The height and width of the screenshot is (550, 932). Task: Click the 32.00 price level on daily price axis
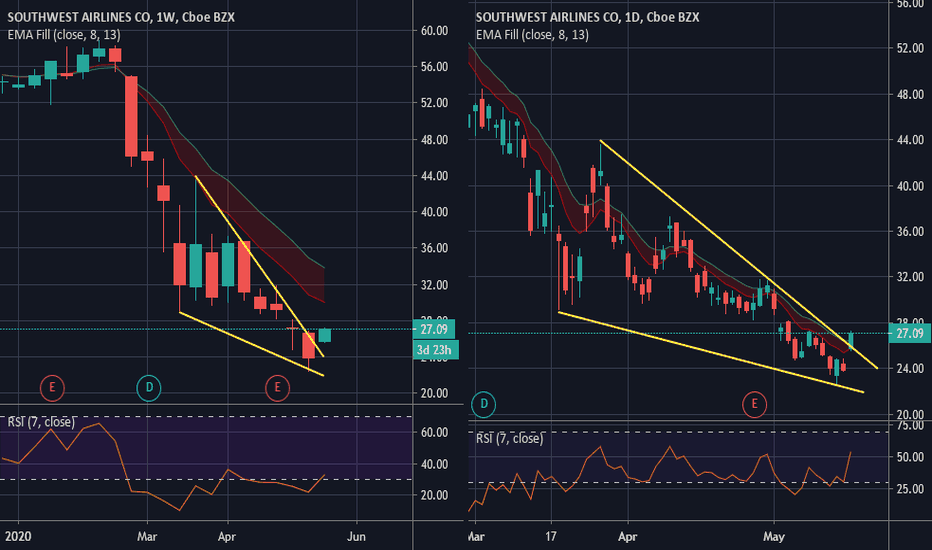pos(910,277)
